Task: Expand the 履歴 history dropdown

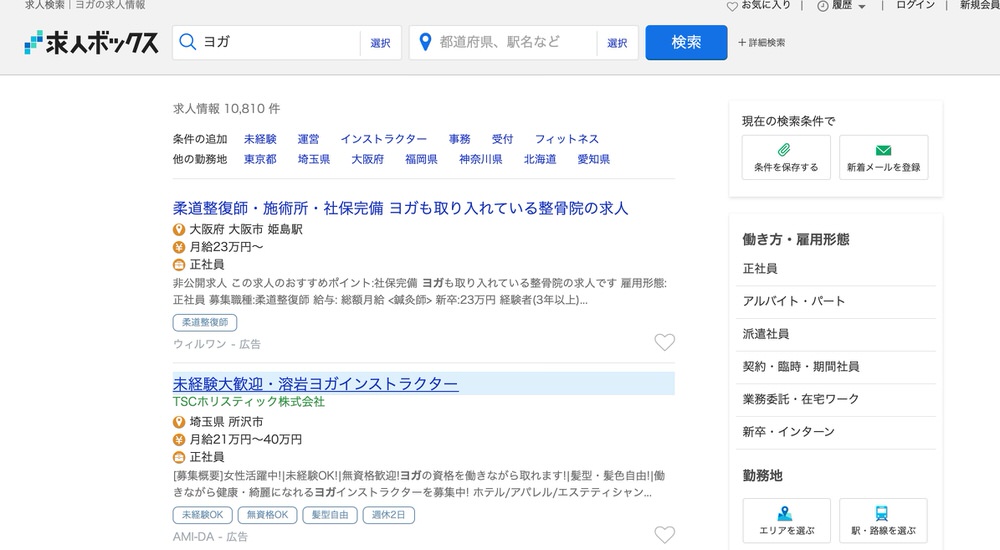Action: tap(841, 5)
